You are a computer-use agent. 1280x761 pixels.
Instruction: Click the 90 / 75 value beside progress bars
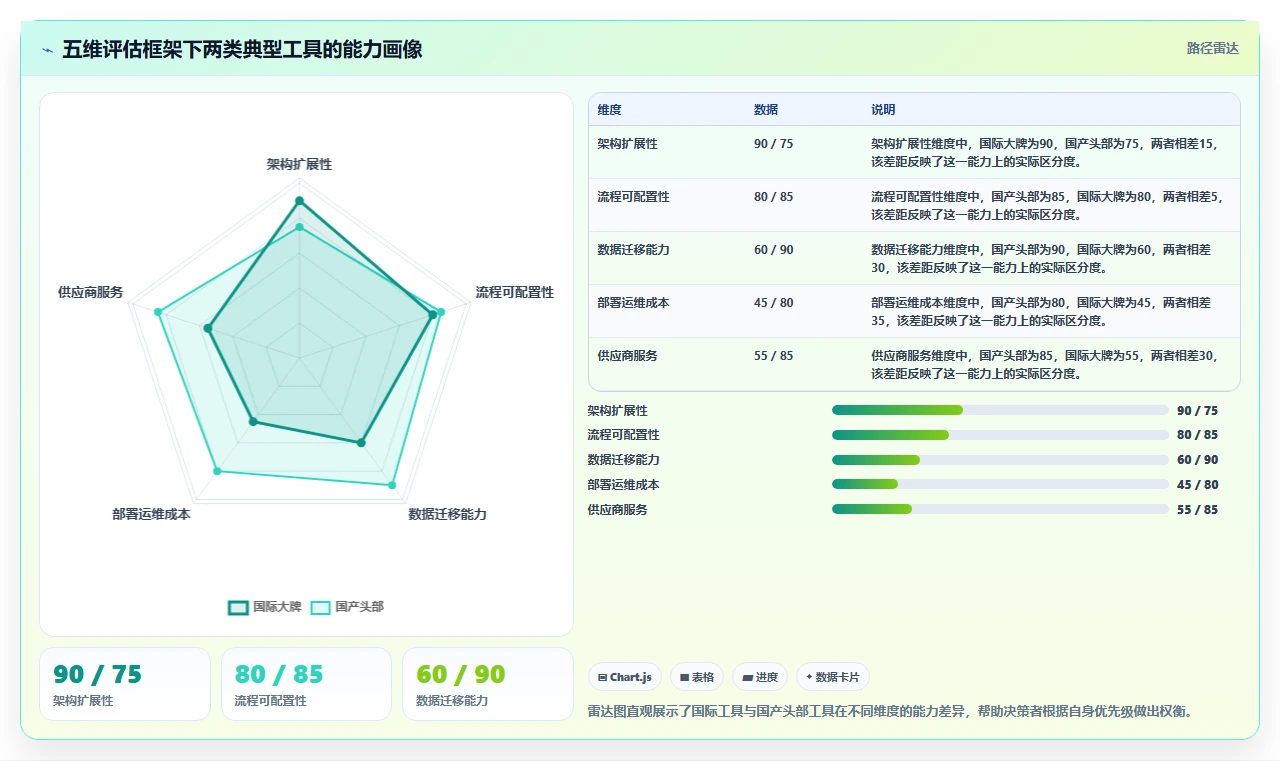(1197, 410)
